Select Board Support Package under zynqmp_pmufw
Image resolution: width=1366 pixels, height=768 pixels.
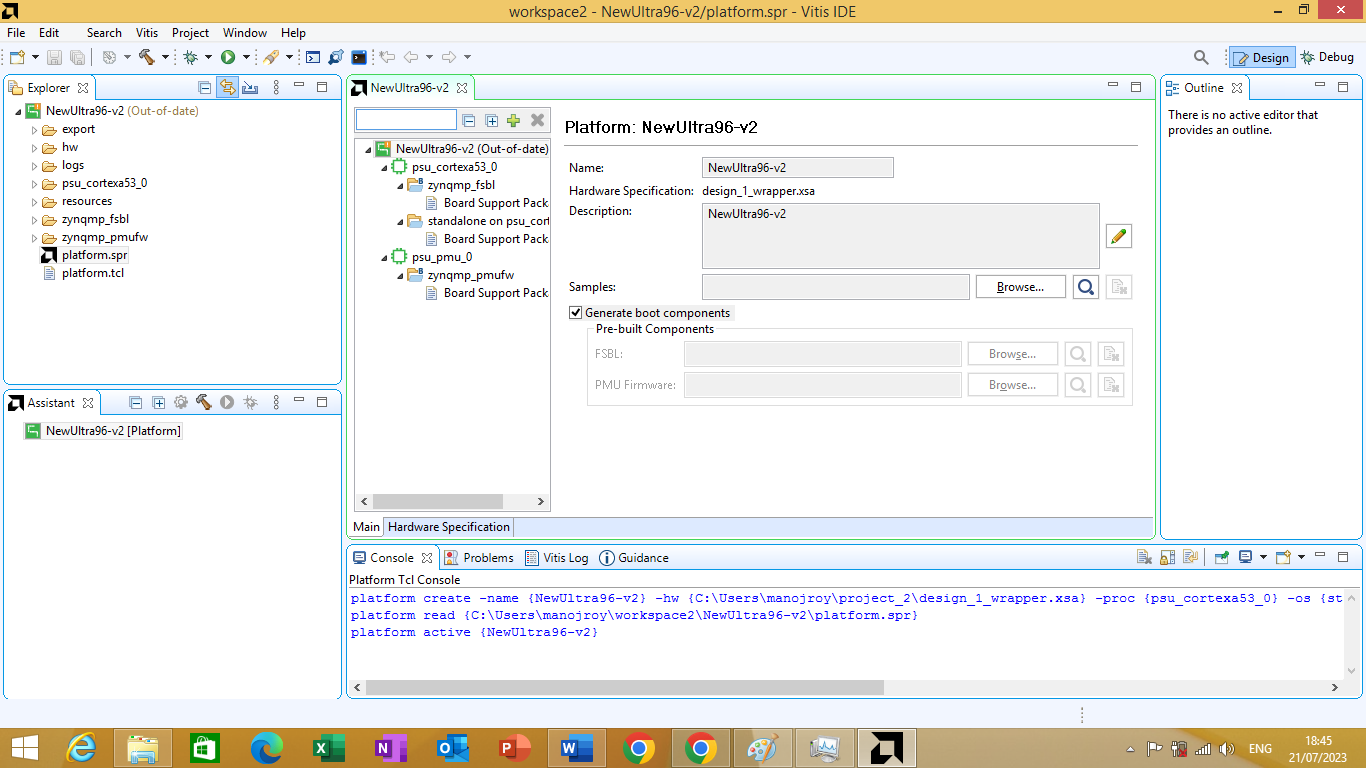click(x=496, y=293)
